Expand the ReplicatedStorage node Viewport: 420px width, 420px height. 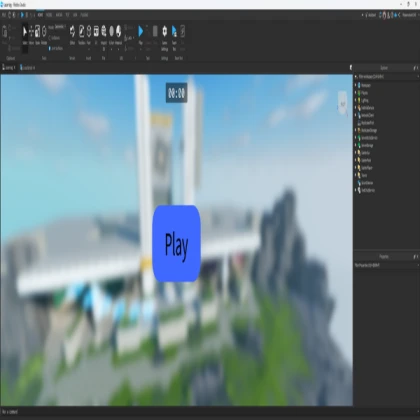pyautogui.click(x=356, y=130)
